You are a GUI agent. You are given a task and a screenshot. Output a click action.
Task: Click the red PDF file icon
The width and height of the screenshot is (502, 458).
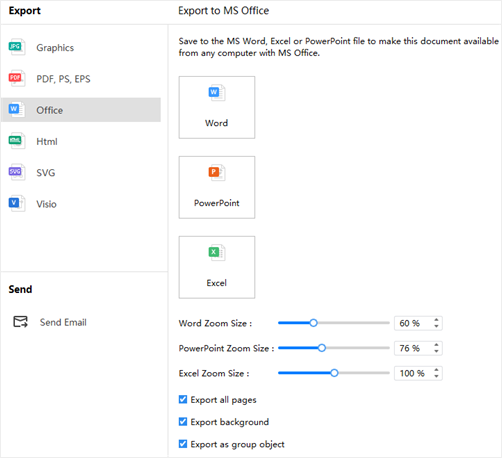(16, 78)
